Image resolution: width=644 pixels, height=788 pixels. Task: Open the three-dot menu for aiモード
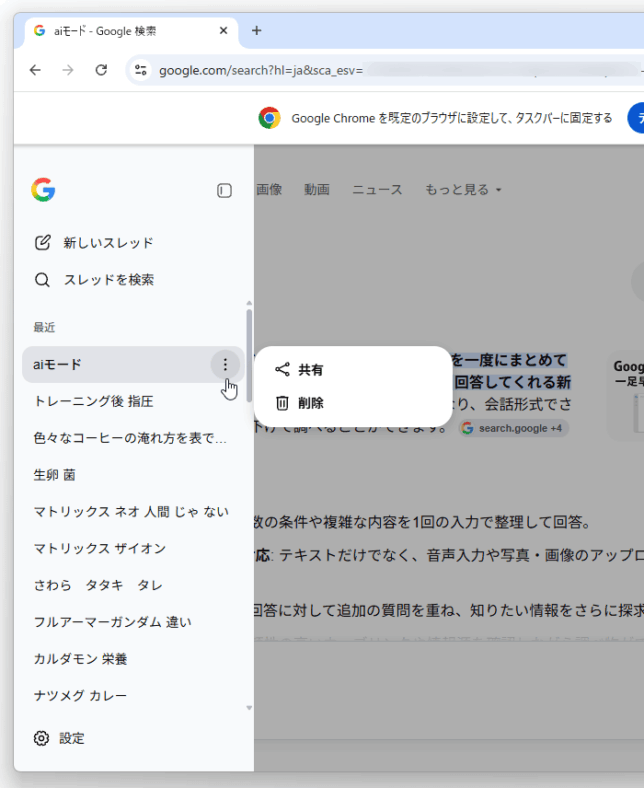coord(225,364)
